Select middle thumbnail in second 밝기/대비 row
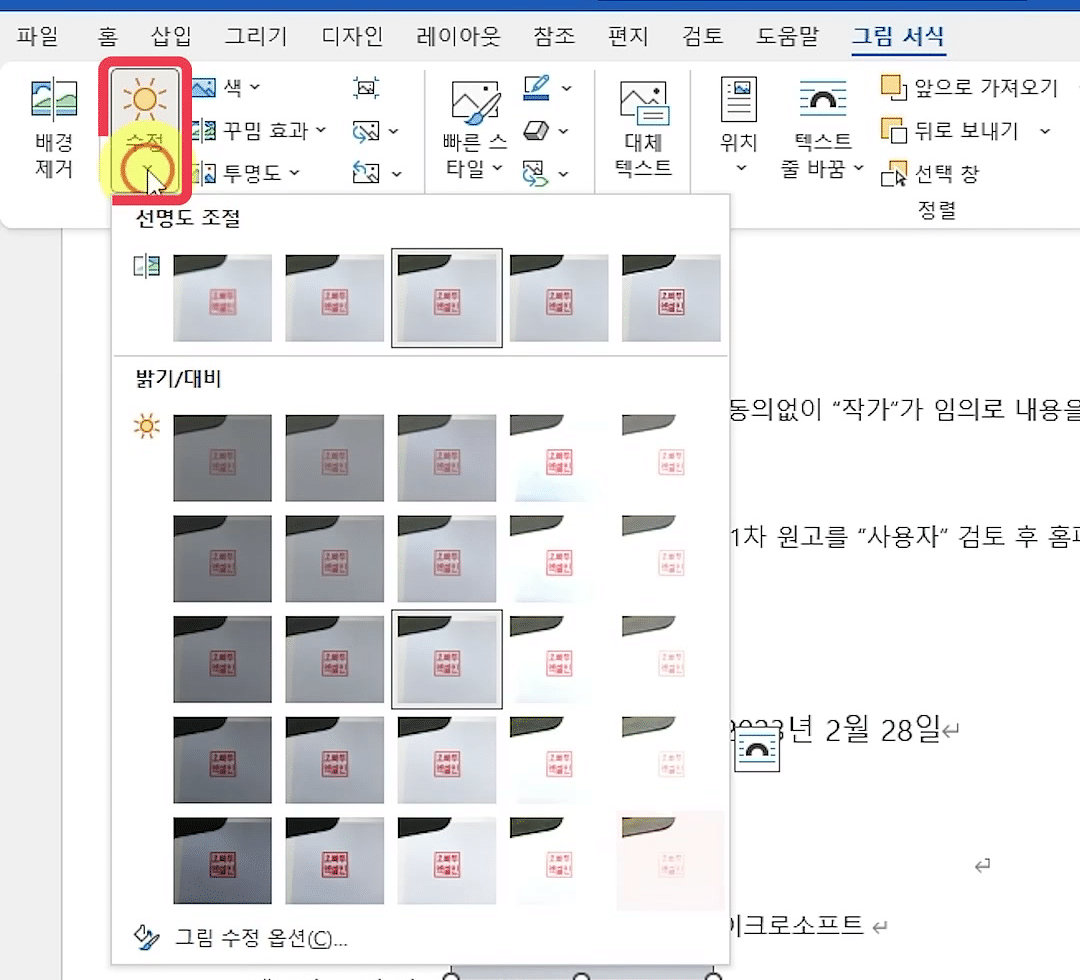This screenshot has height=980, width=1080. coord(447,559)
